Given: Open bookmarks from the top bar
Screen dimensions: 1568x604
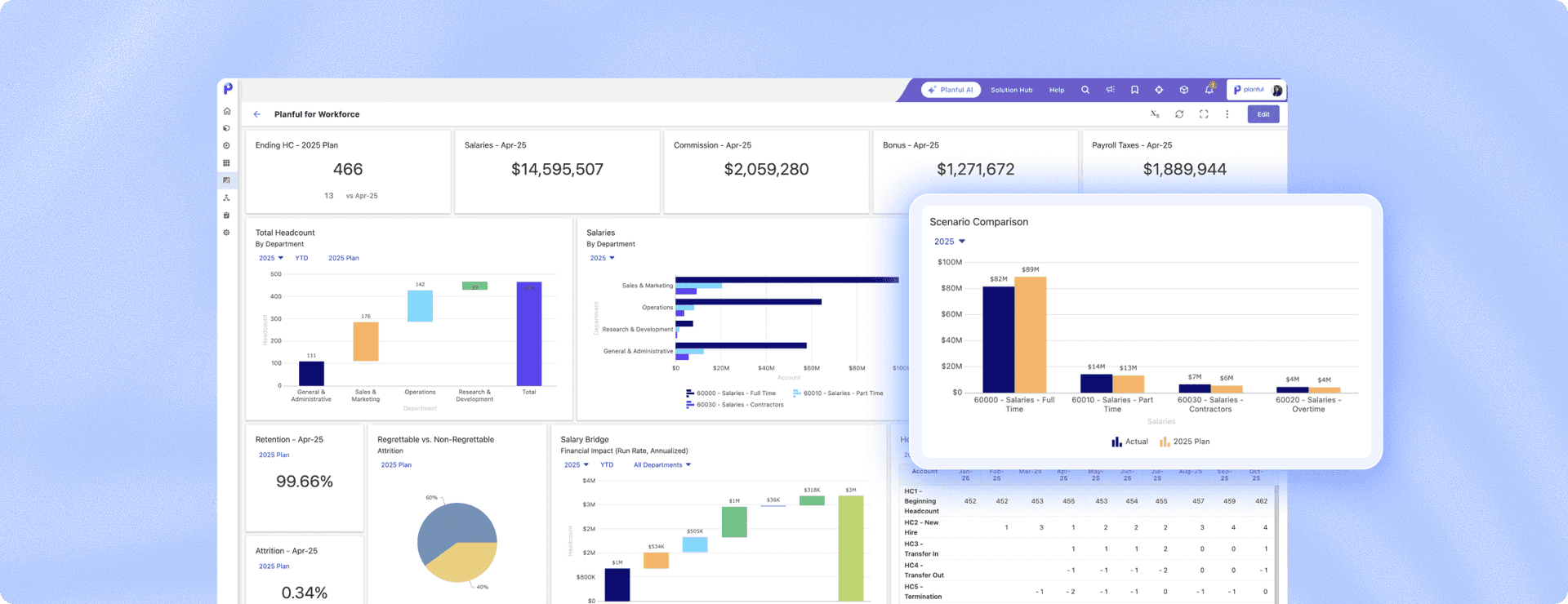Looking at the screenshot, I should [1134, 90].
